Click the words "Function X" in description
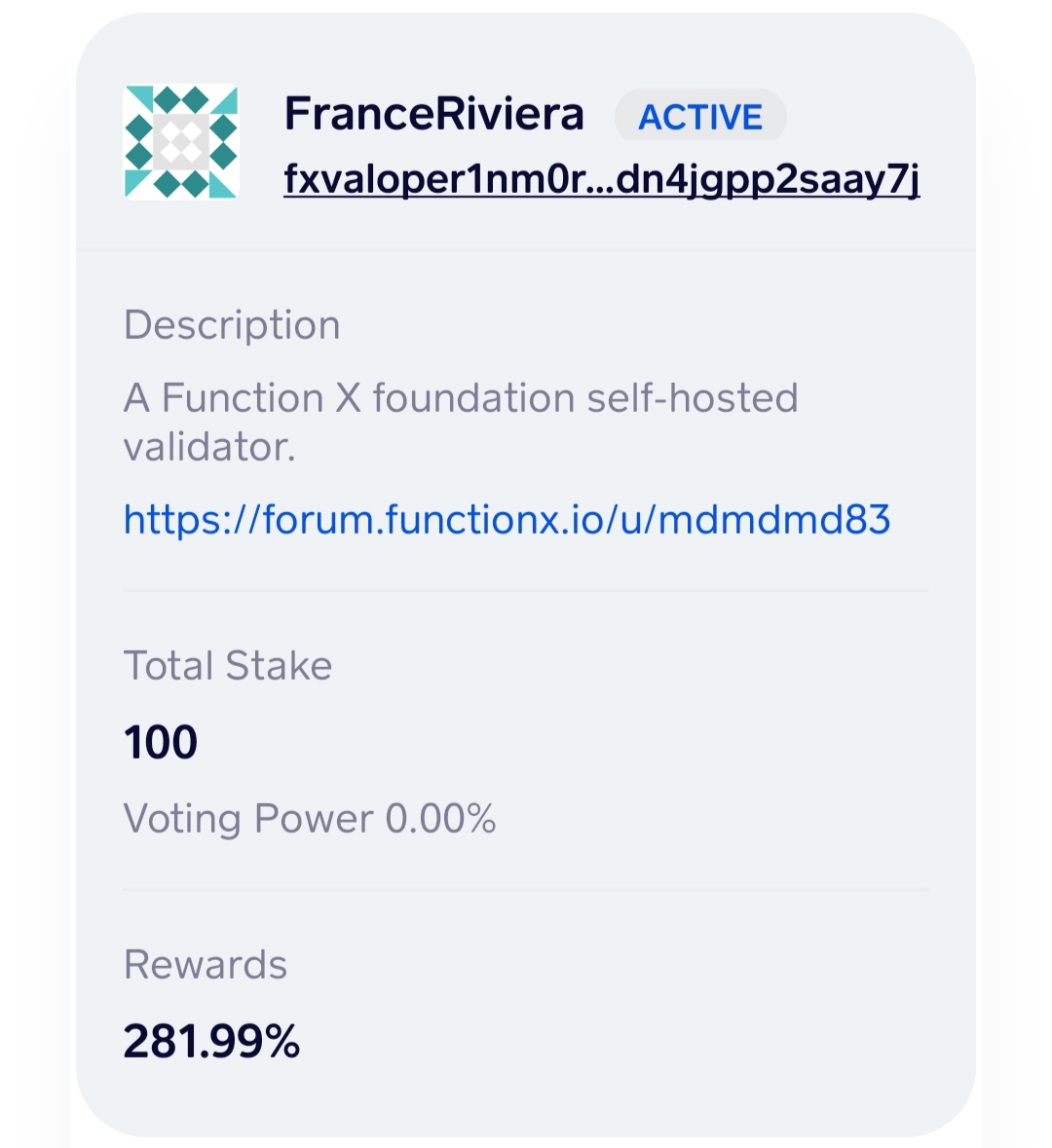Screen dimensions: 1052x1148 point(261,398)
